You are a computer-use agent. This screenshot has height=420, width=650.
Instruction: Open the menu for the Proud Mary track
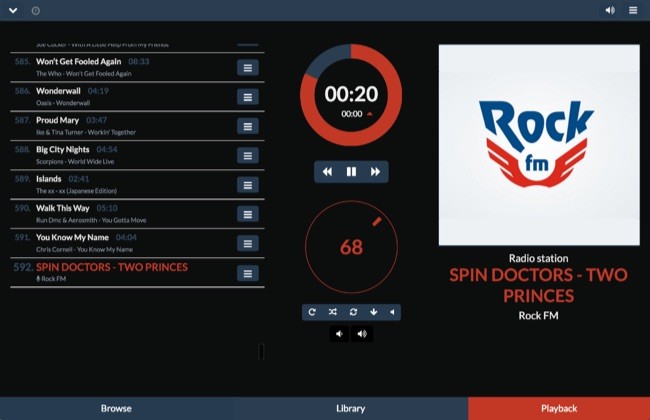[x=248, y=126]
